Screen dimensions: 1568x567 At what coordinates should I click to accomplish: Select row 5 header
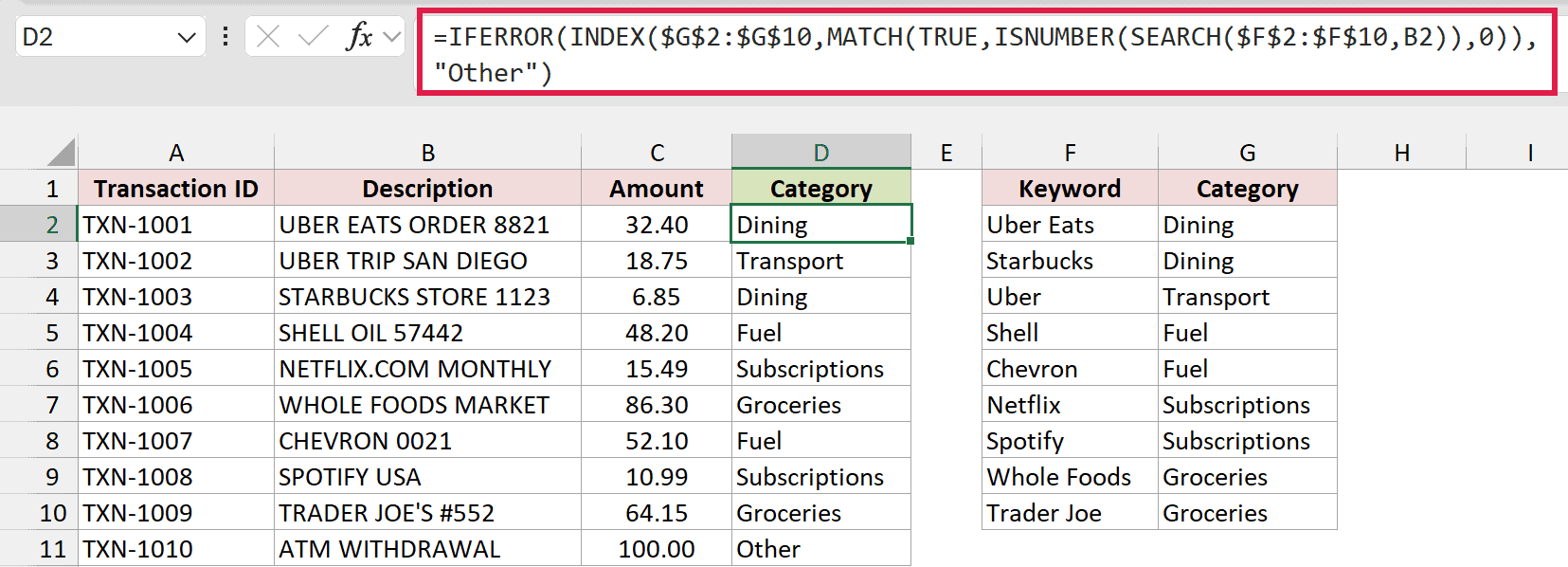[x=39, y=333]
